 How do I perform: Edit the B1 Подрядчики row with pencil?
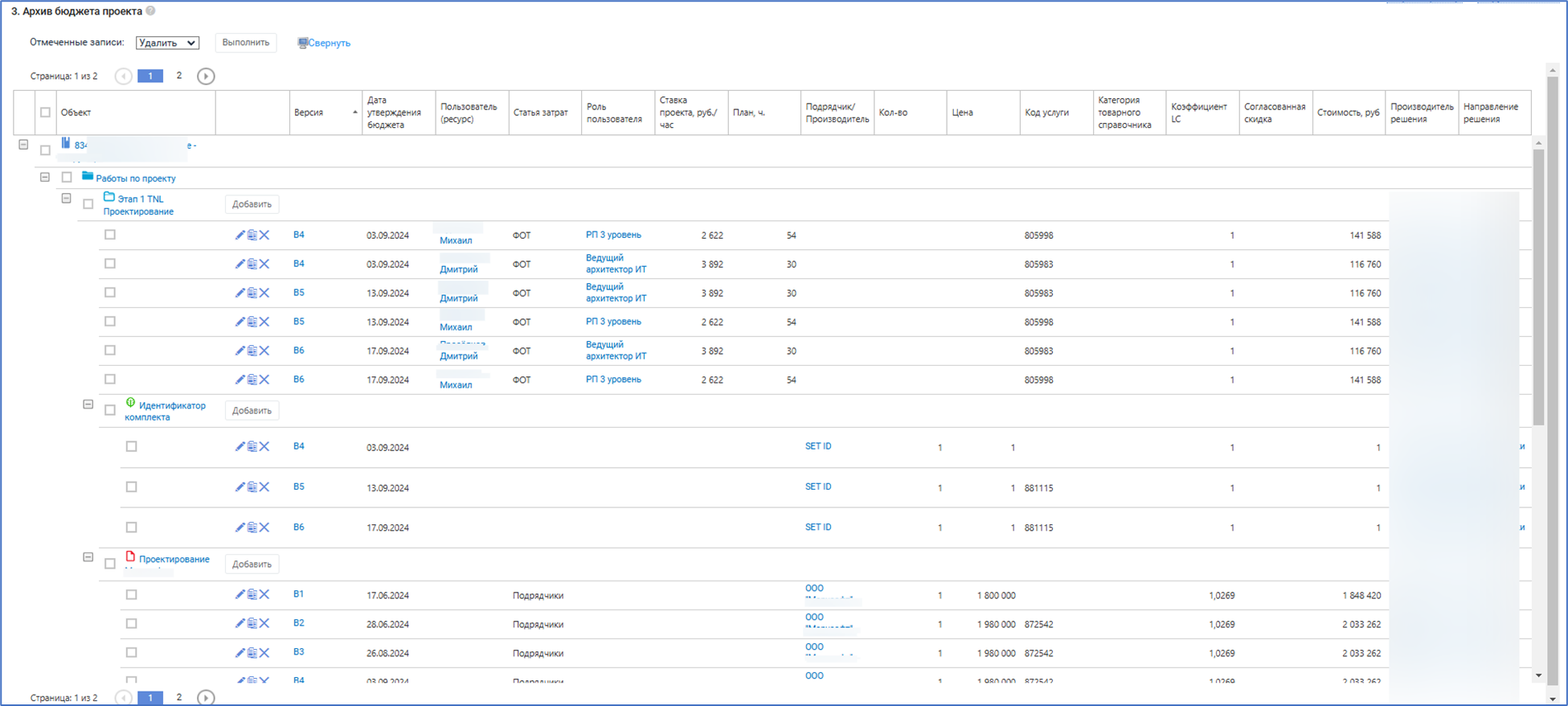(x=239, y=594)
